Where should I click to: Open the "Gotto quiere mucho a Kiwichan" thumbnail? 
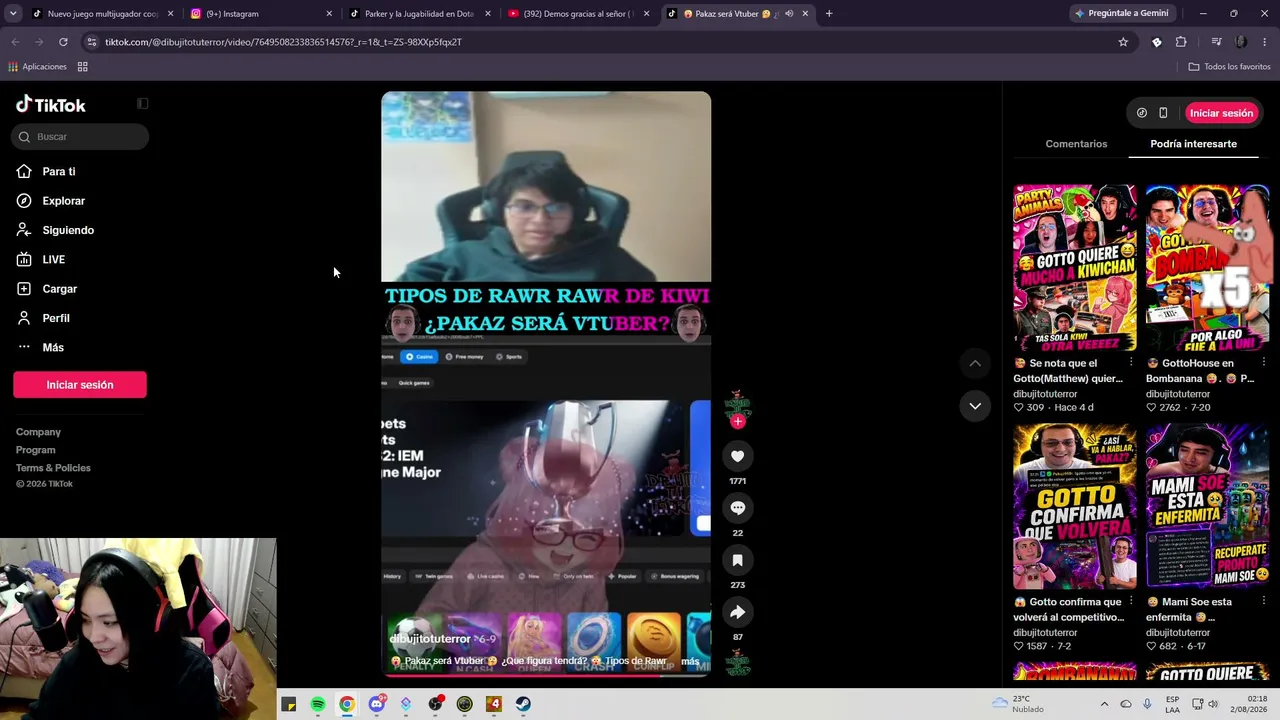(1075, 267)
